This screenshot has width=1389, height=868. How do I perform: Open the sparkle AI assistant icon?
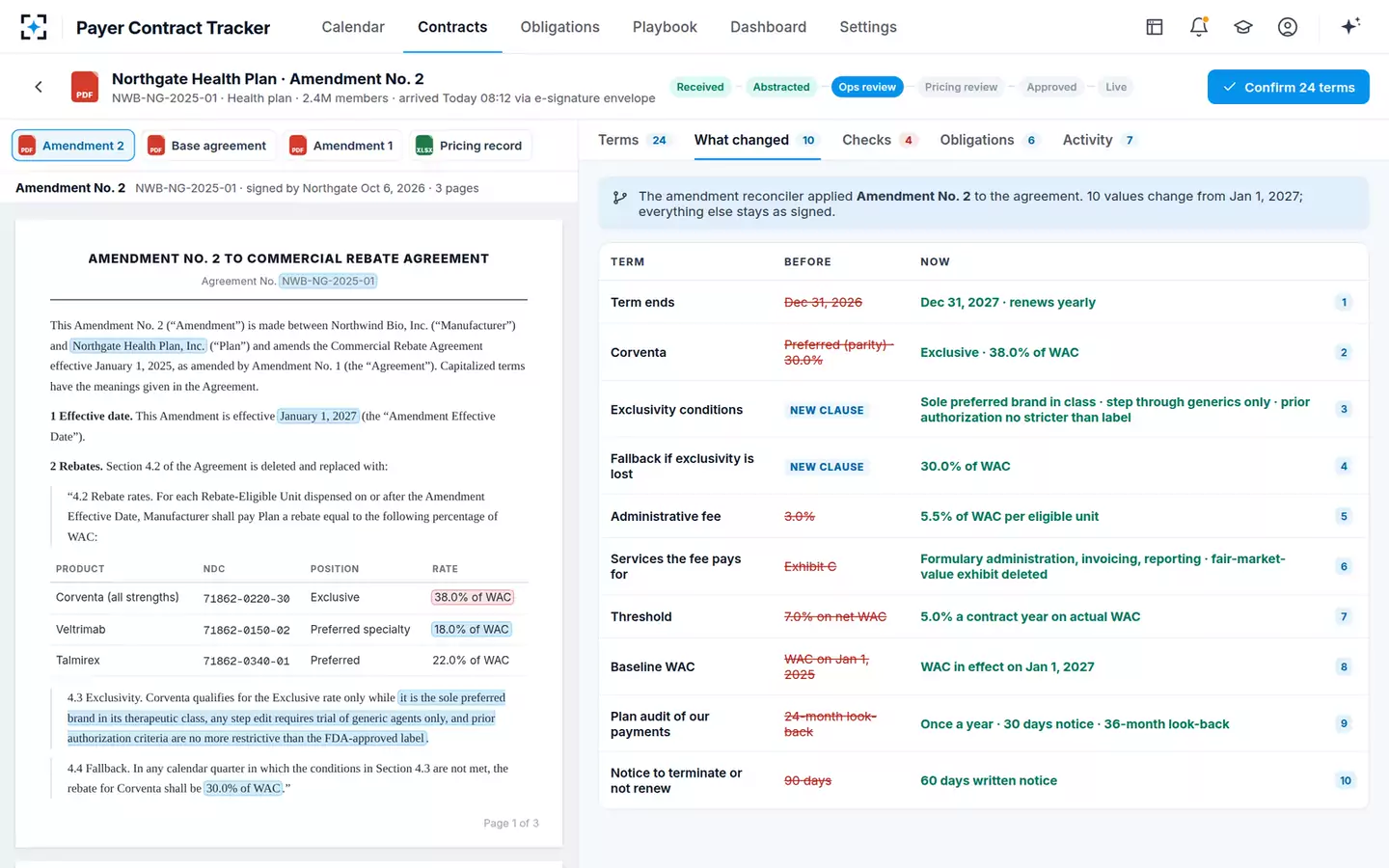[1350, 26]
